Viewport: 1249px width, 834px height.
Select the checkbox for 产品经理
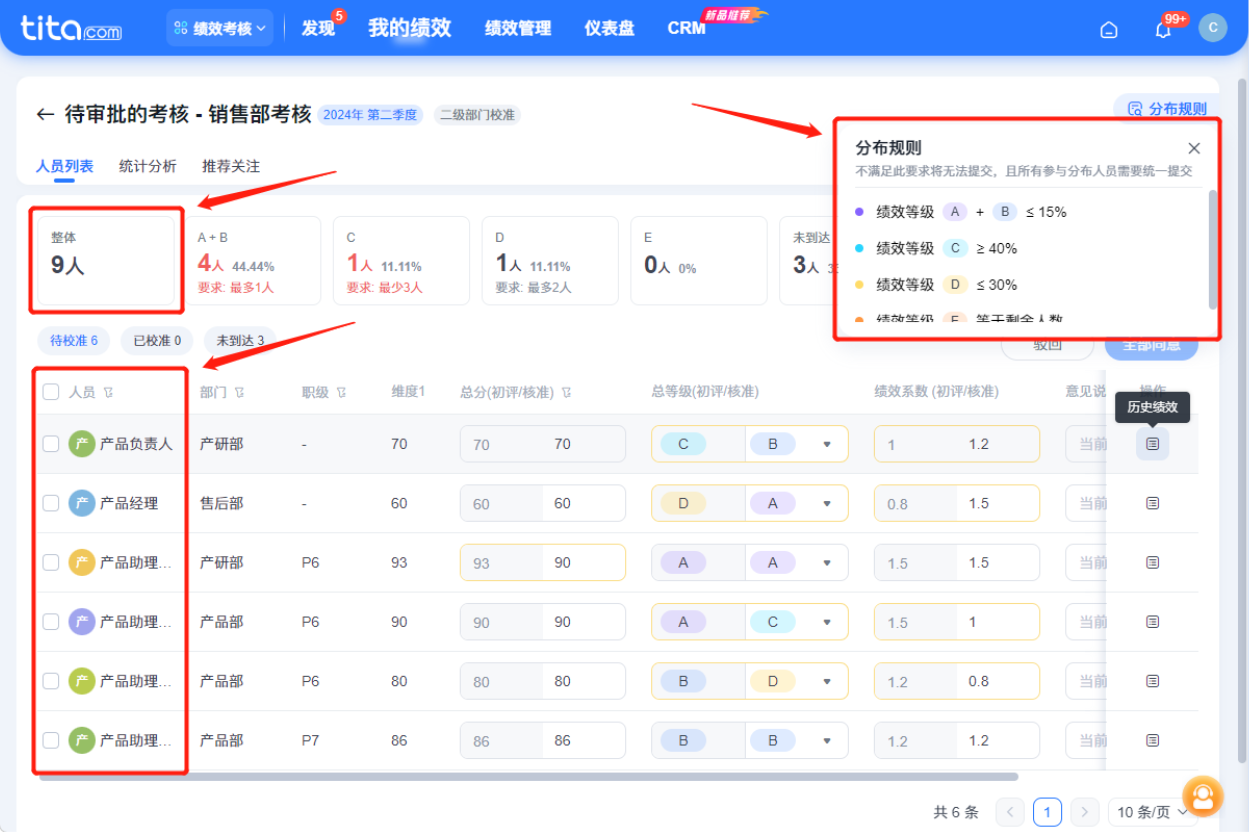(x=51, y=502)
